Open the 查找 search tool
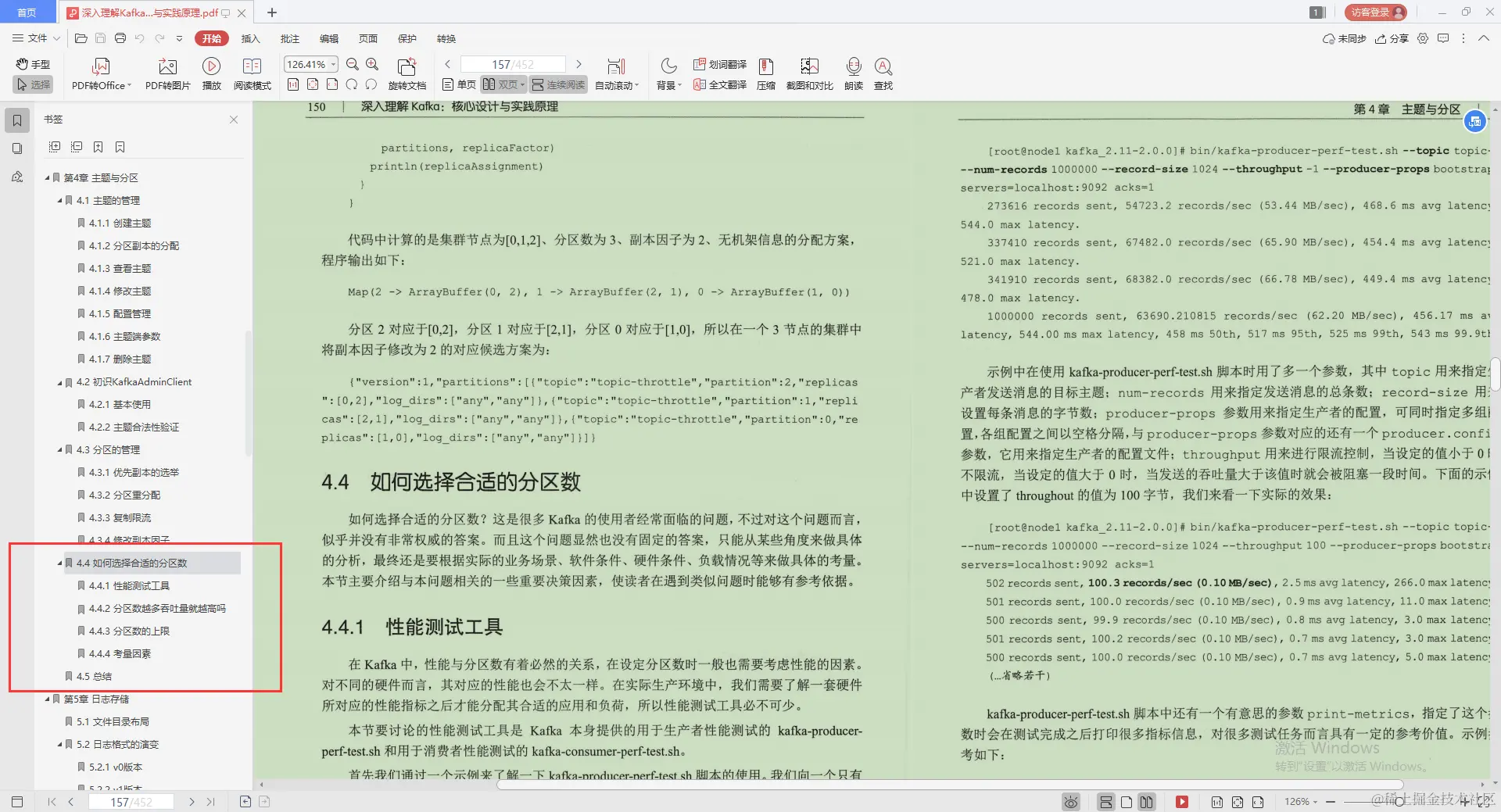 point(883,74)
